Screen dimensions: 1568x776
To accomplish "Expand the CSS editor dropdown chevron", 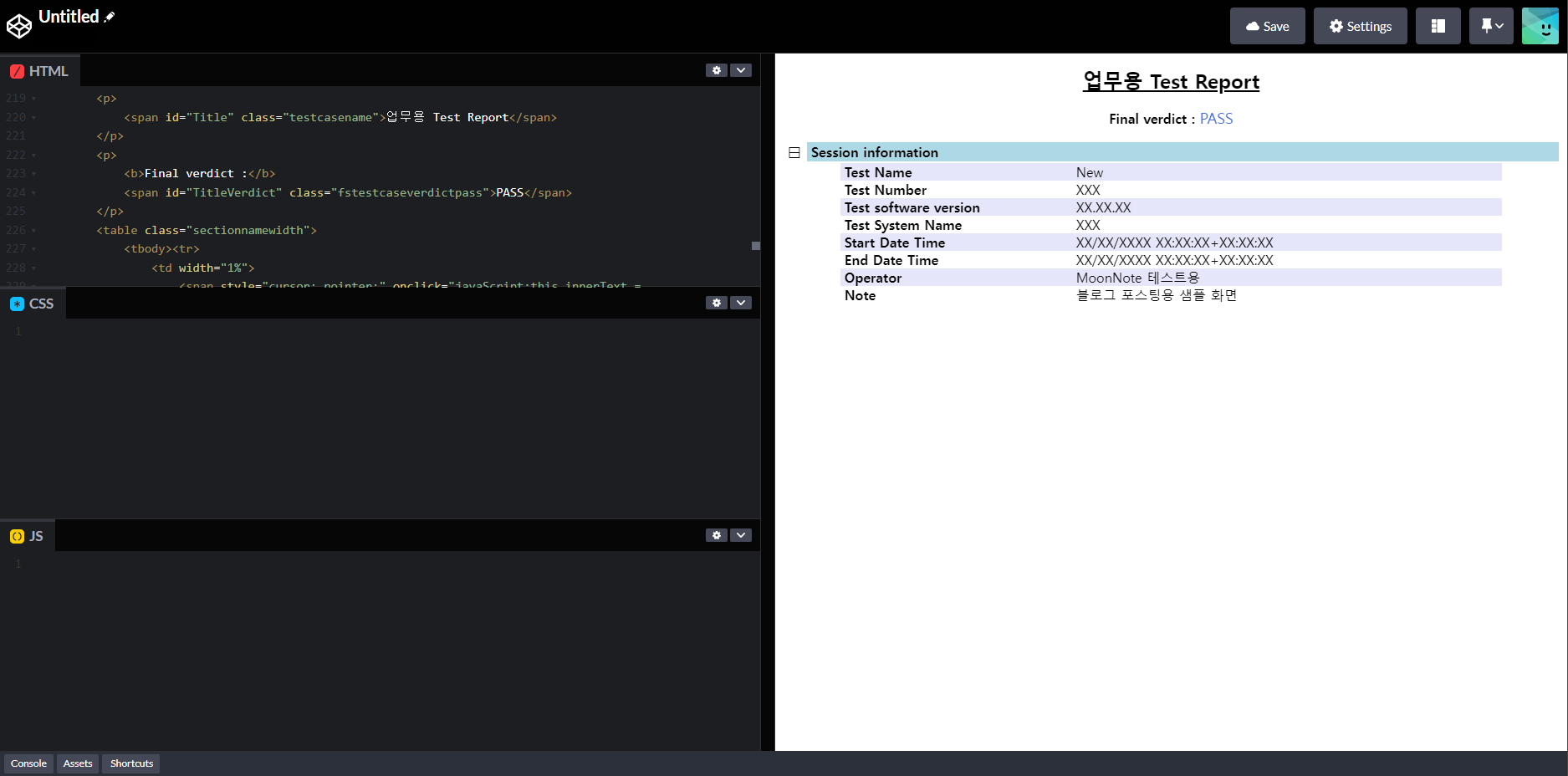I will click(741, 303).
